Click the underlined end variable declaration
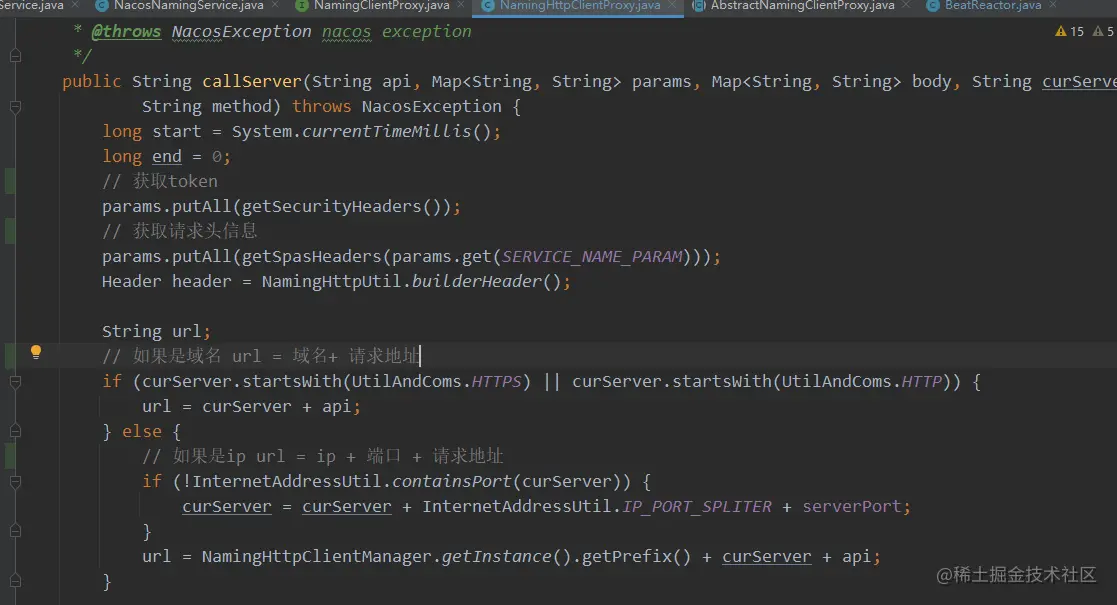 pos(167,156)
